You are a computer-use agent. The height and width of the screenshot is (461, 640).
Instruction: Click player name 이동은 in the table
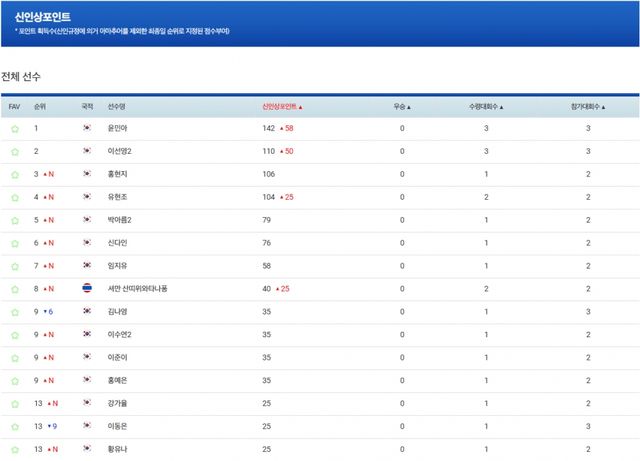pos(117,427)
